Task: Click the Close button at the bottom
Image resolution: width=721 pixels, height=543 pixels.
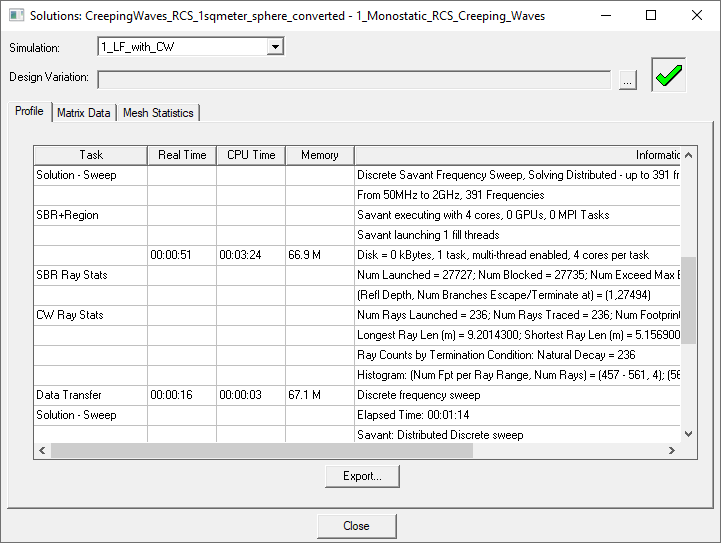Action: coord(356,526)
